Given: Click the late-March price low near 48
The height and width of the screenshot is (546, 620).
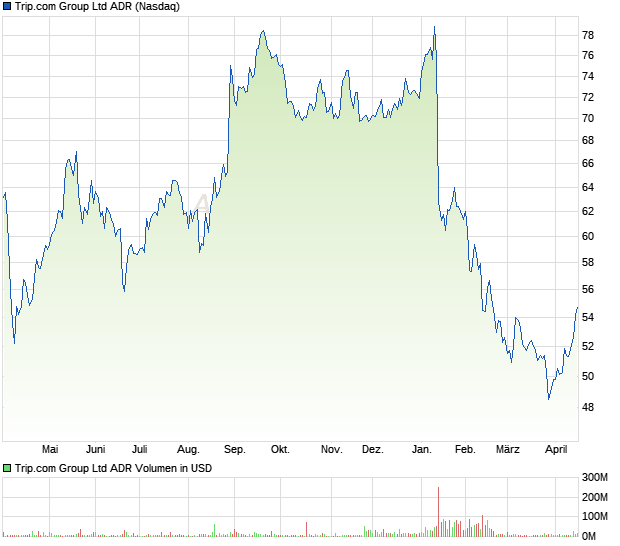Looking at the screenshot, I should tap(549, 399).
